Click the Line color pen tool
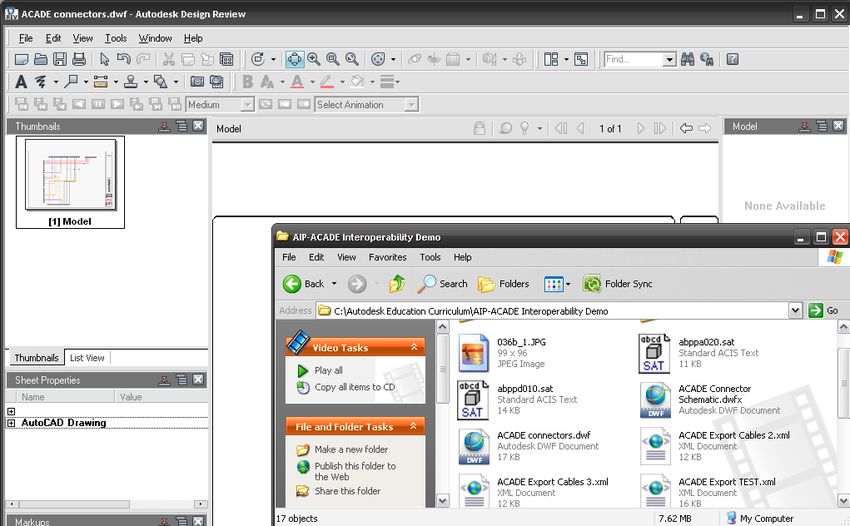 (x=326, y=82)
